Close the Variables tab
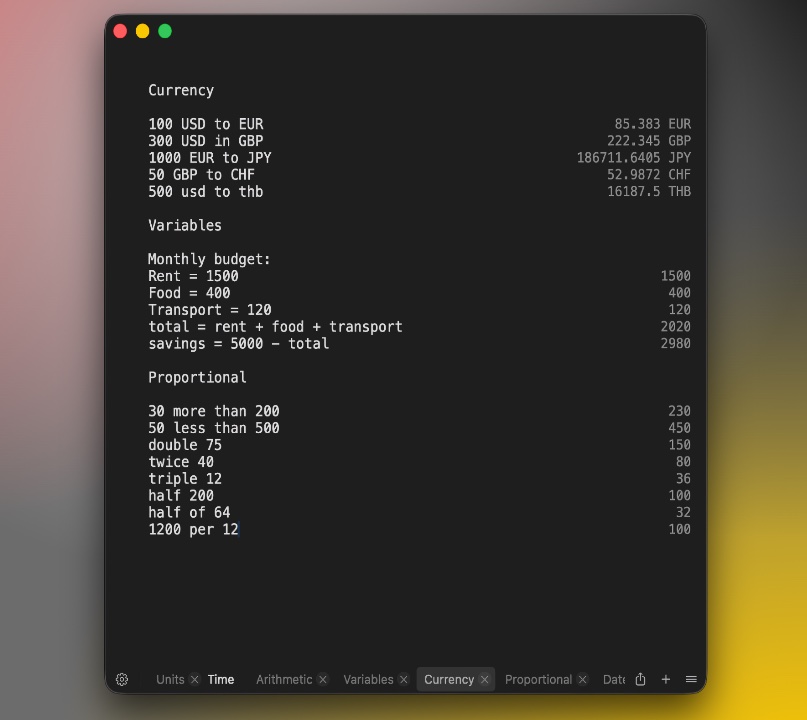This screenshot has height=720, width=807. [404, 679]
